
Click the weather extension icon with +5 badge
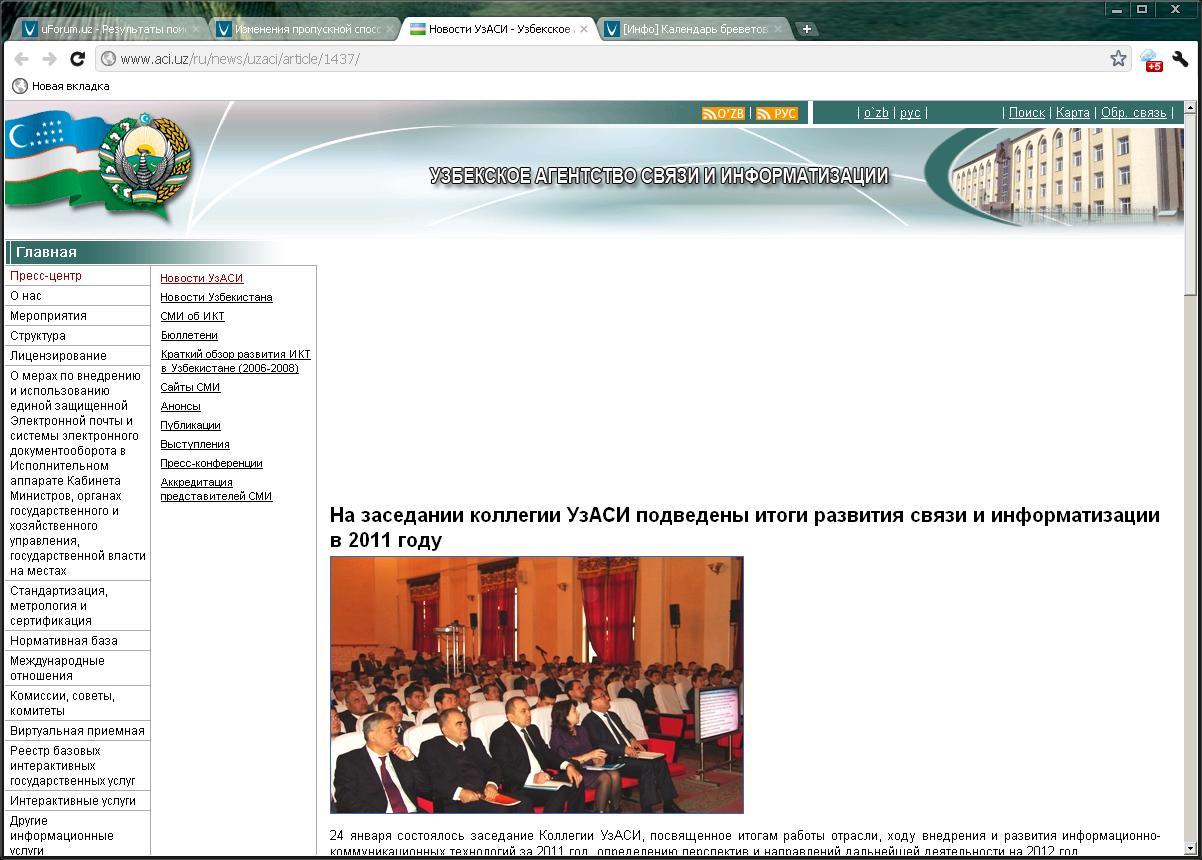pyautogui.click(x=1150, y=60)
